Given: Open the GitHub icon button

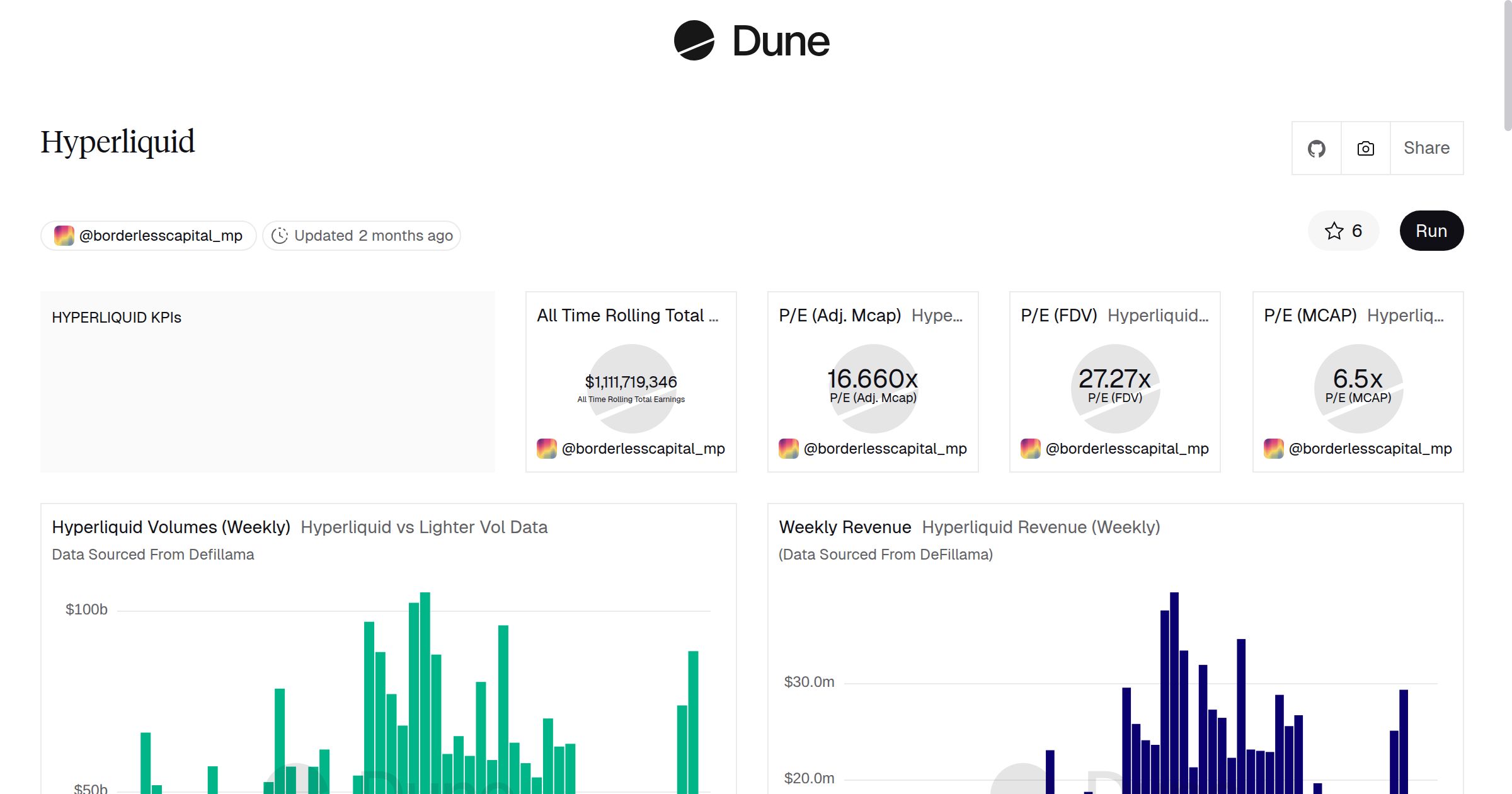Looking at the screenshot, I should click(1316, 149).
